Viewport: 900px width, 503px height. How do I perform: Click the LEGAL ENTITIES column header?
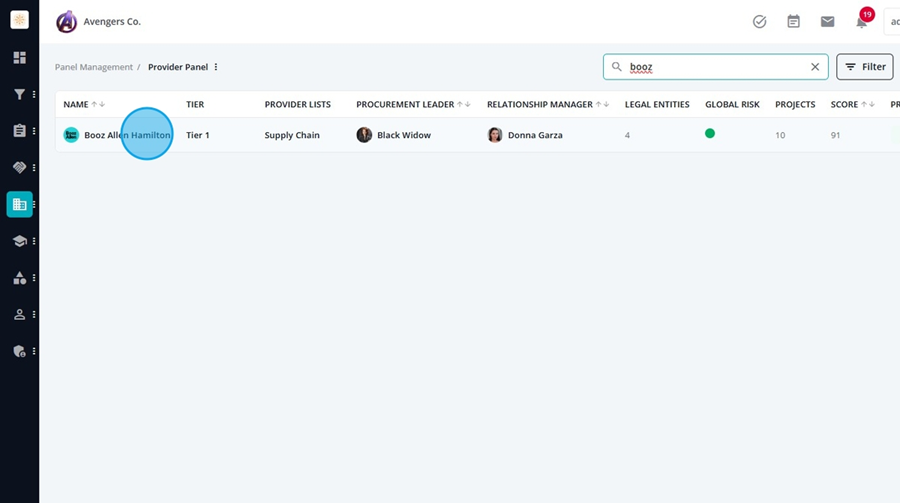[x=657, y=105]
